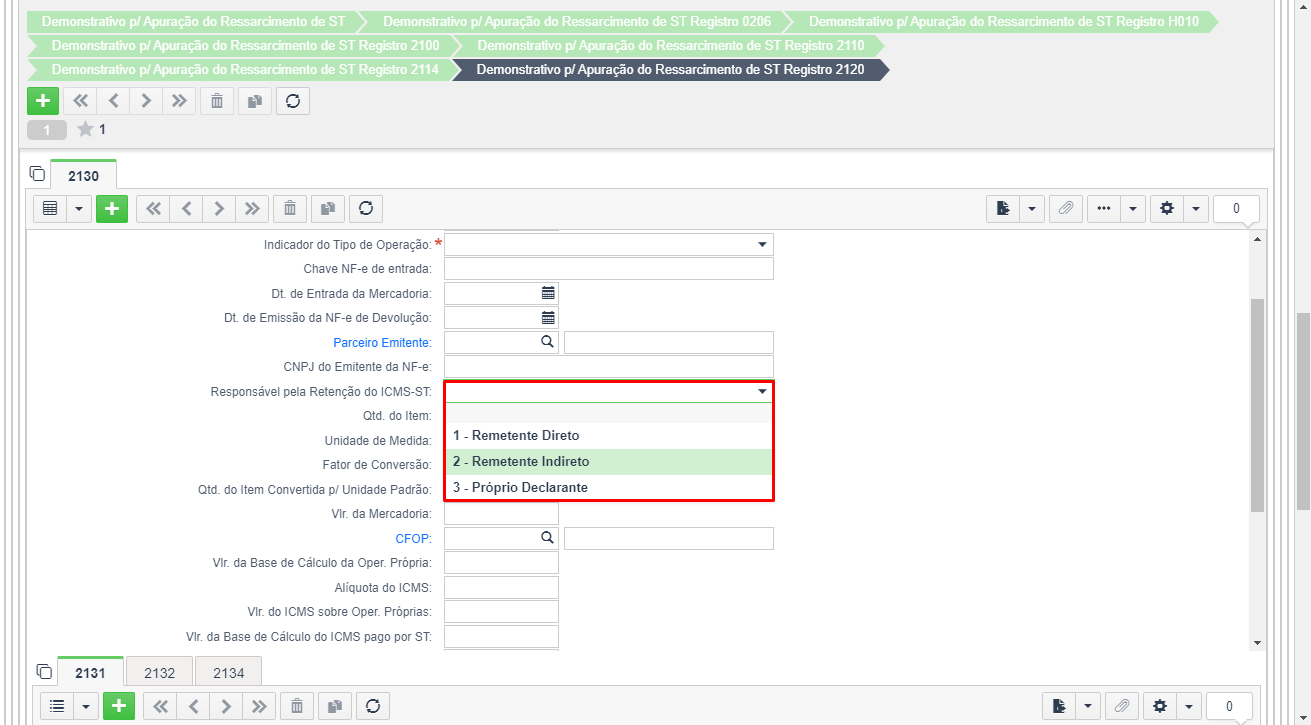Expand view mode arrow in tab 2130 toolbar
1311x725 pixels.
[79, 208]
